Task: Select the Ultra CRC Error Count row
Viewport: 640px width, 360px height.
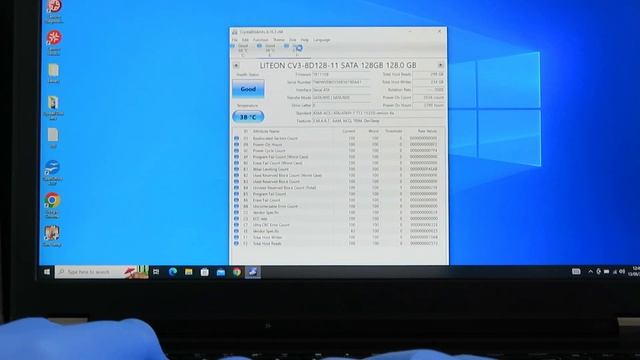Action: tap(337, 225)
